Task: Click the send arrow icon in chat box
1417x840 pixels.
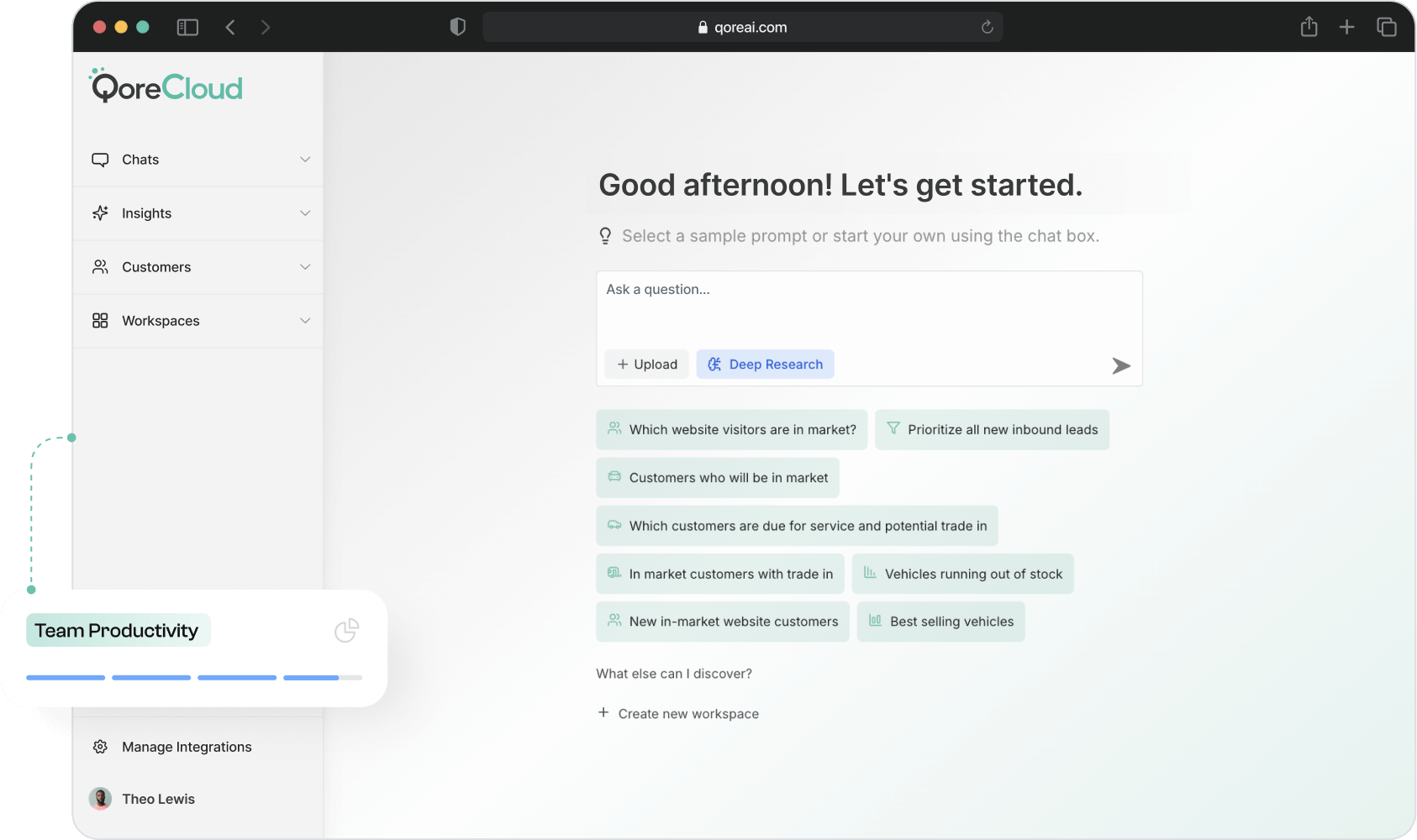Action: (x=1120, y=365)
